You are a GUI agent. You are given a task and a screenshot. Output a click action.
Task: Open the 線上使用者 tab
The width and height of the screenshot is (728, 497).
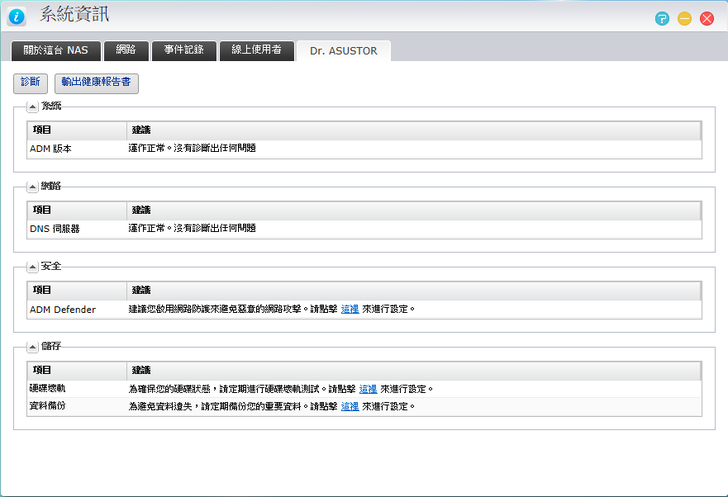tap(256, 50)
